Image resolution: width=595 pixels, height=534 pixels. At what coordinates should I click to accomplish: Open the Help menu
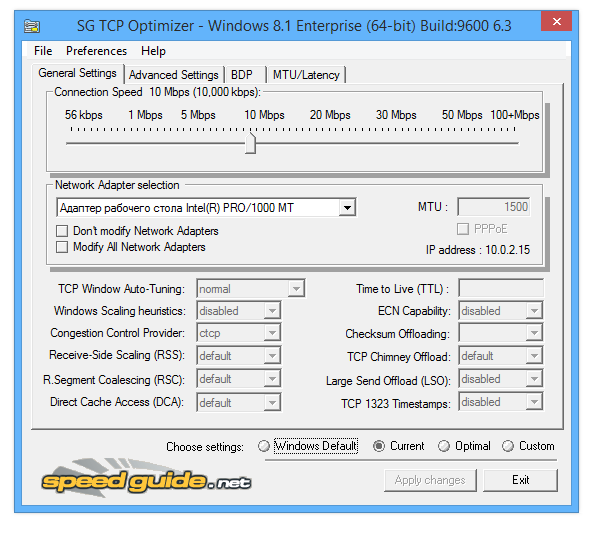[153, 51]
